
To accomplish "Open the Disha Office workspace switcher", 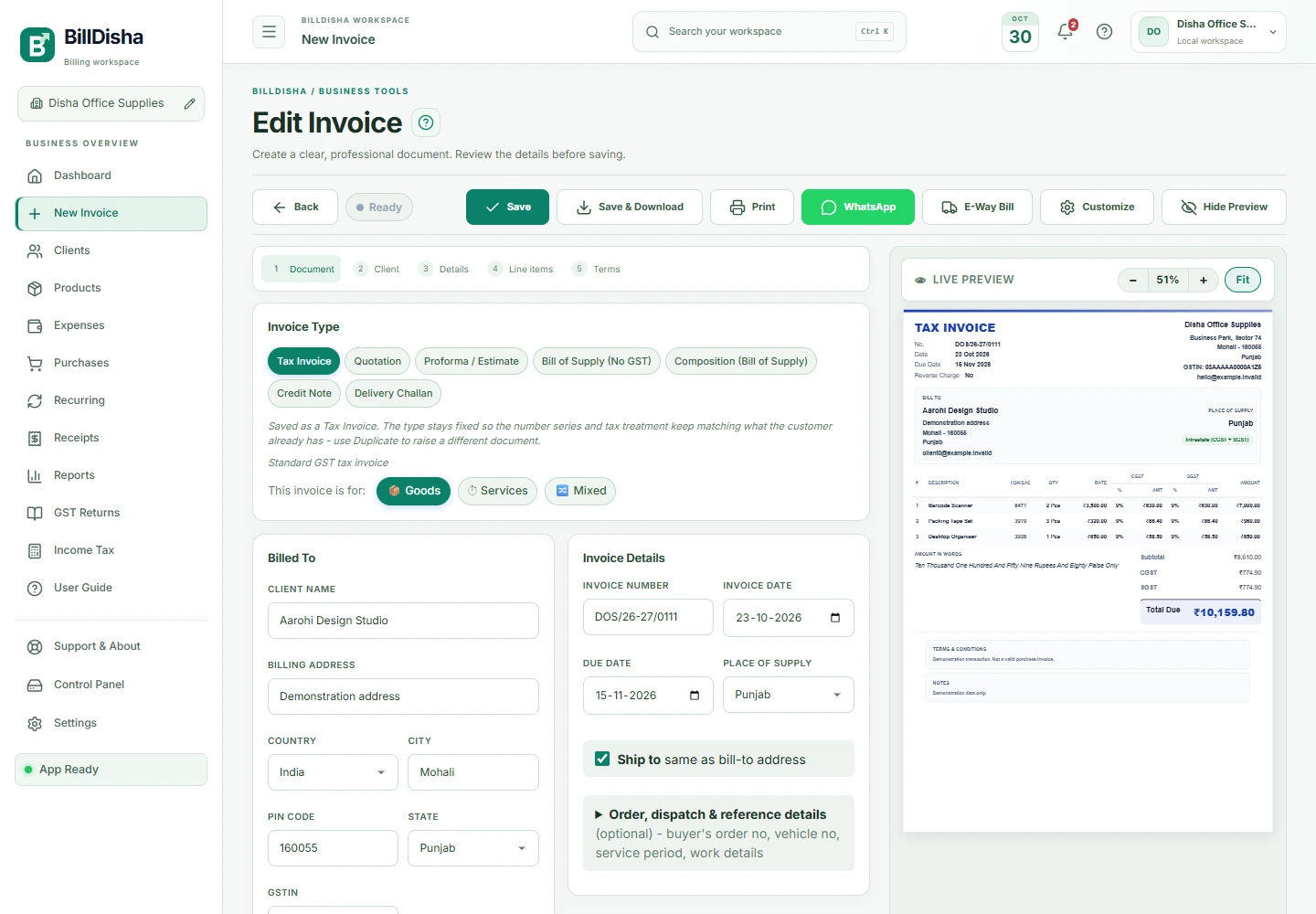I will click(x=1208, y=32).
